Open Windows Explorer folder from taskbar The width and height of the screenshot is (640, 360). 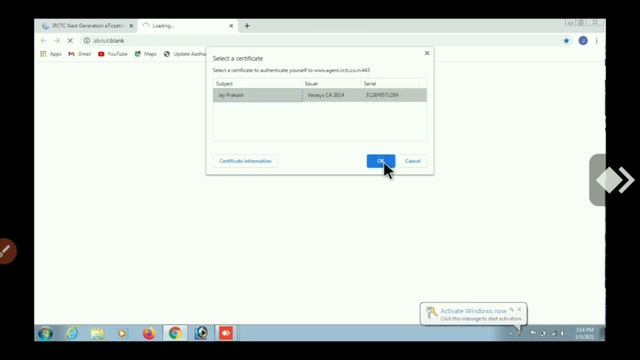(97, 333)
